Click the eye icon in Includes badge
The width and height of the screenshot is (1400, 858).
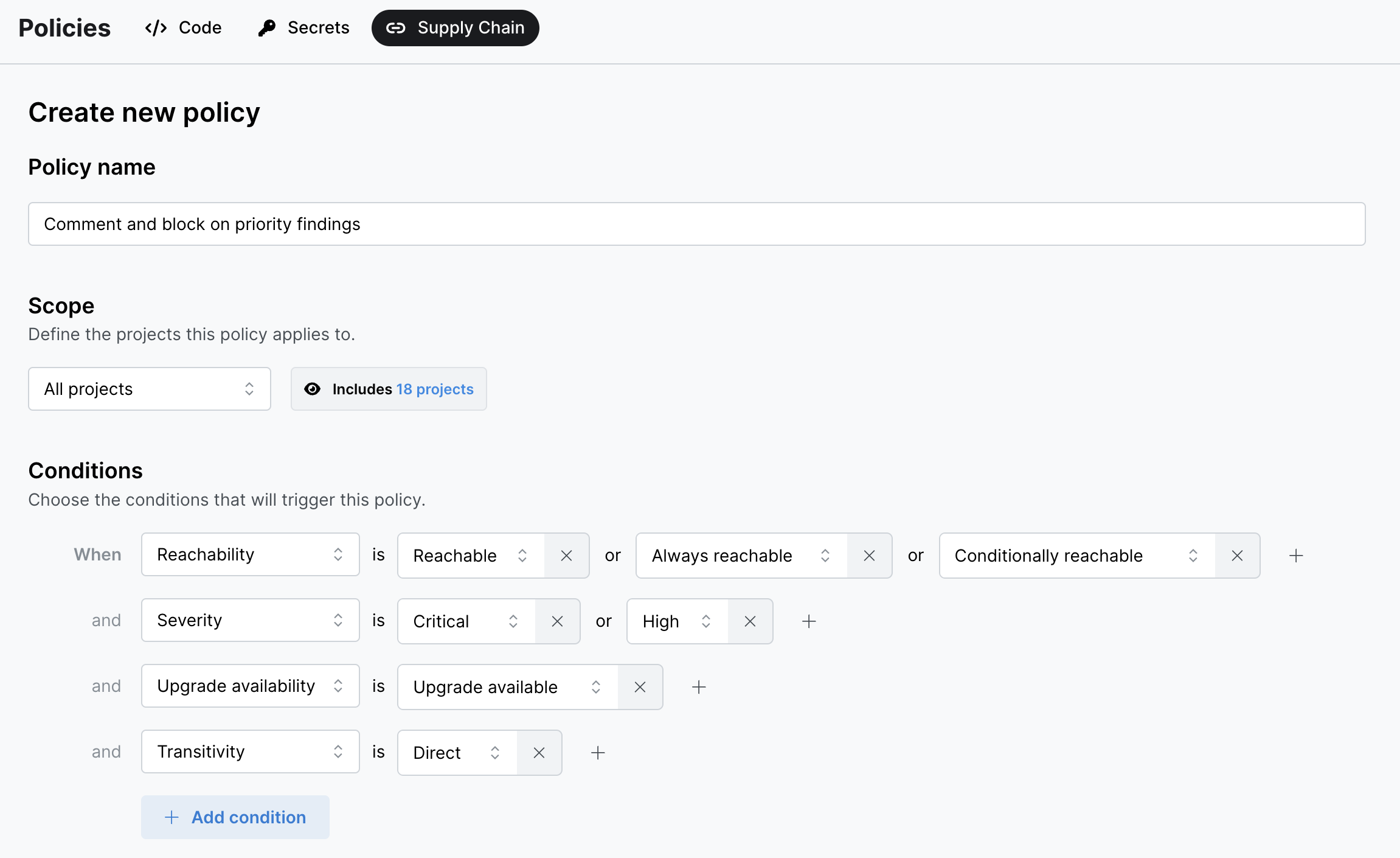point(312,389)
